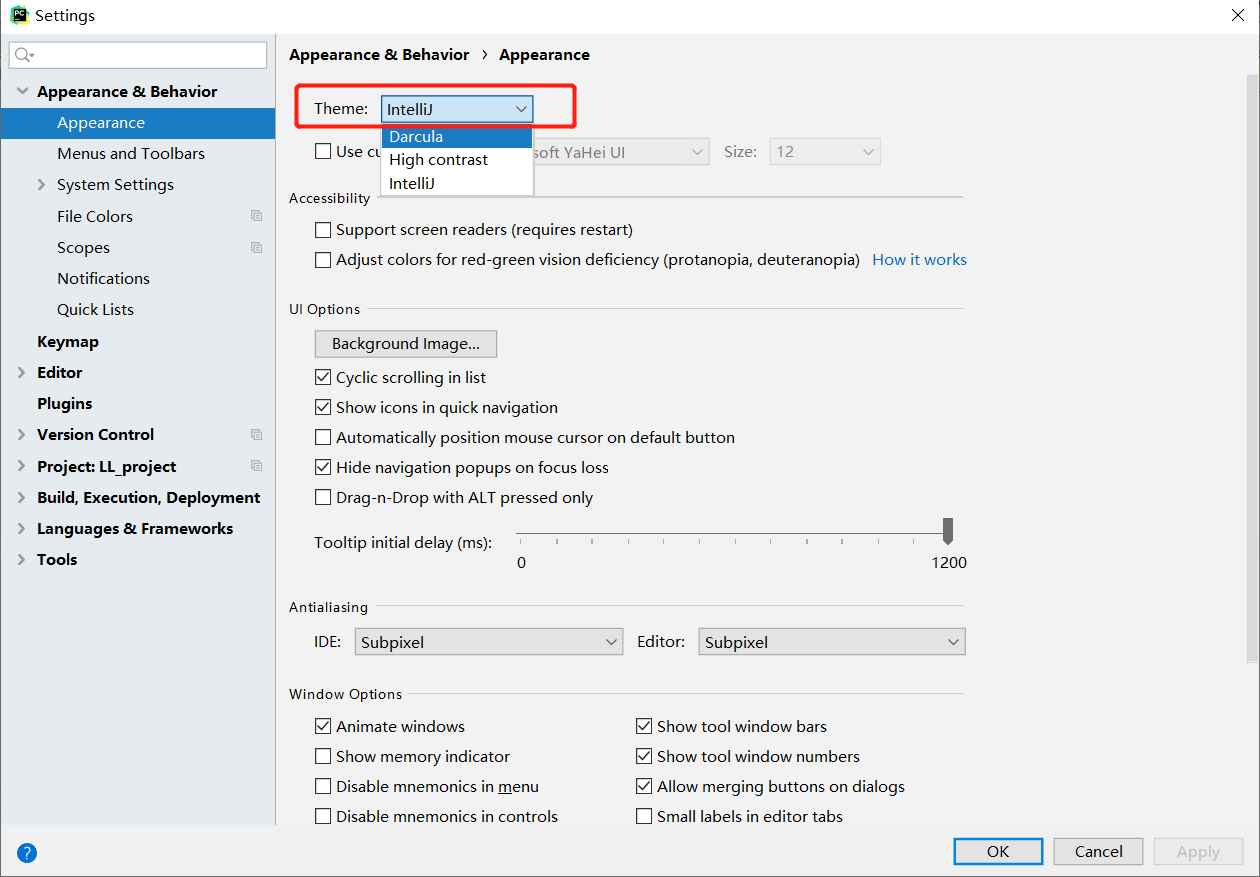Screen dimensions: 1260x877
Task: Click in the settings search field
Action: tap(138, 55)
